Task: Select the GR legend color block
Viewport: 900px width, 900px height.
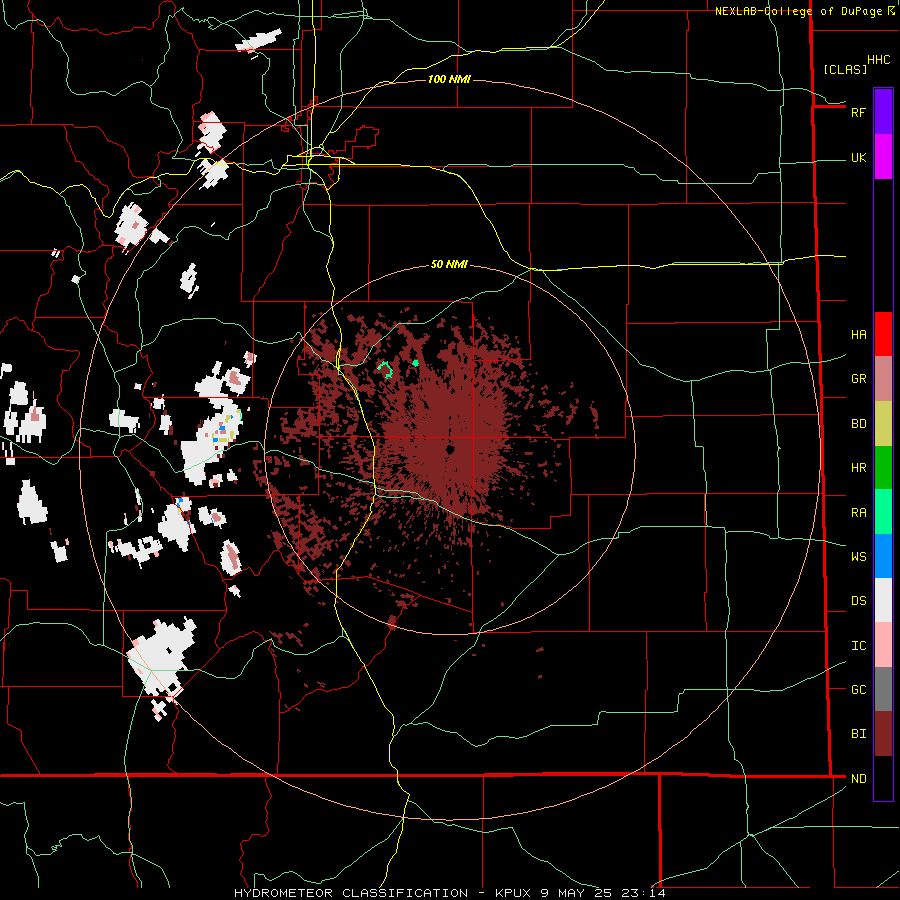Action: click(x=883, y=379)
